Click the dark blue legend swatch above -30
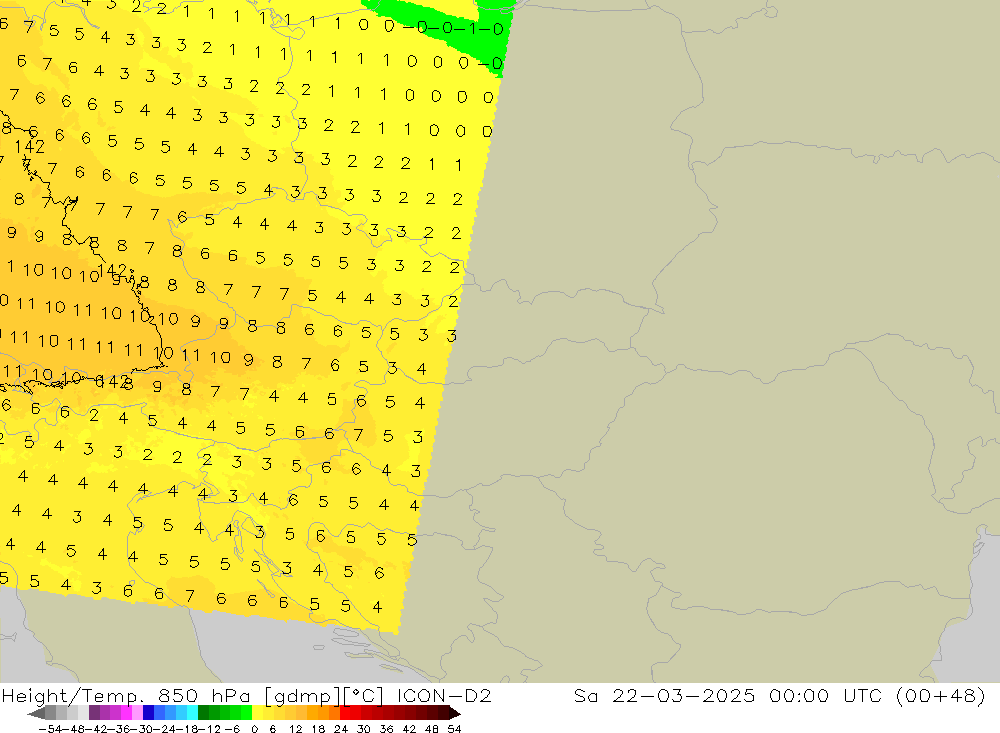This screenshot has height=733, width=1000. pos(148,713)
